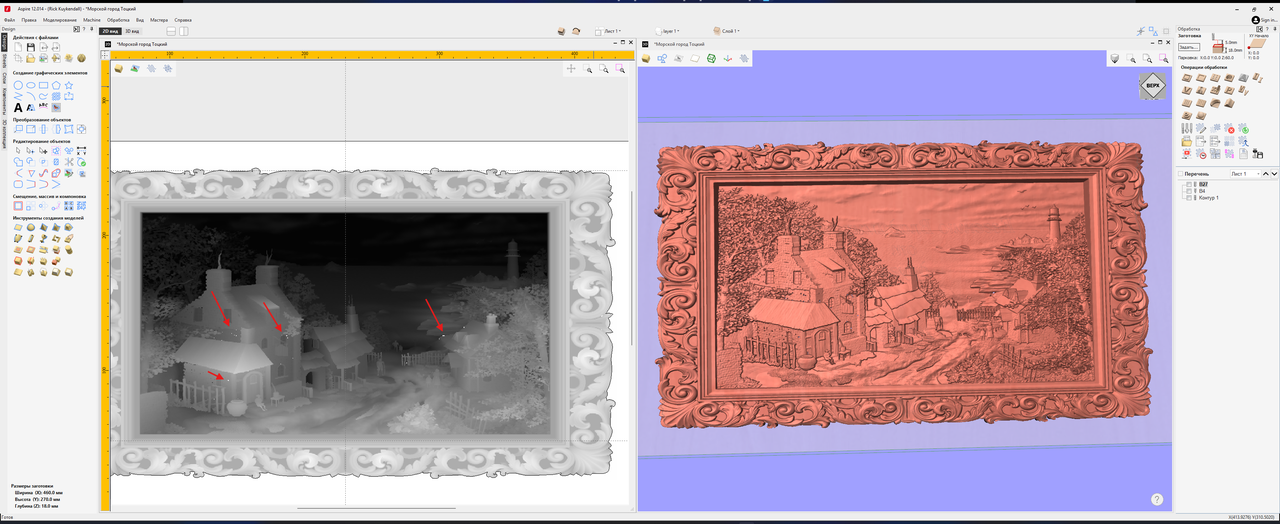The height and width of the screenshot is (524, 1280).
Task: Click the shaded solid cube icon in 3D view toolbar
Action: pos(646,58)
